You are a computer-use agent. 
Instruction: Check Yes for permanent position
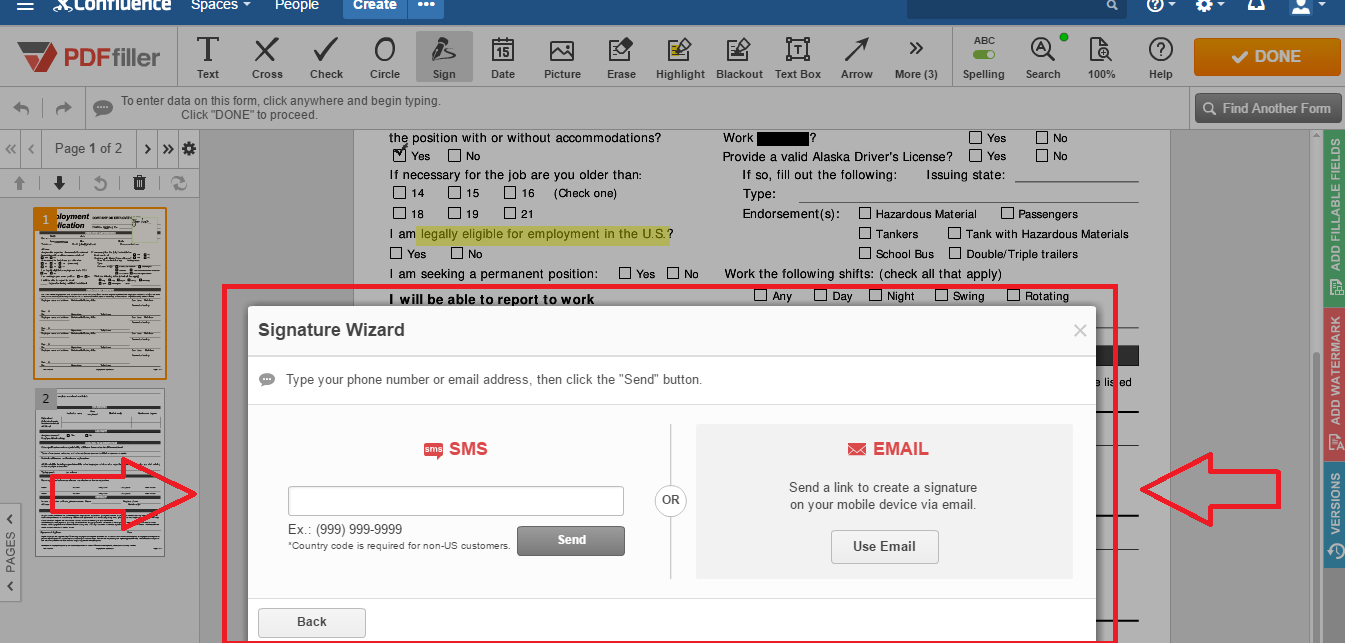click(x=625, y=273)
